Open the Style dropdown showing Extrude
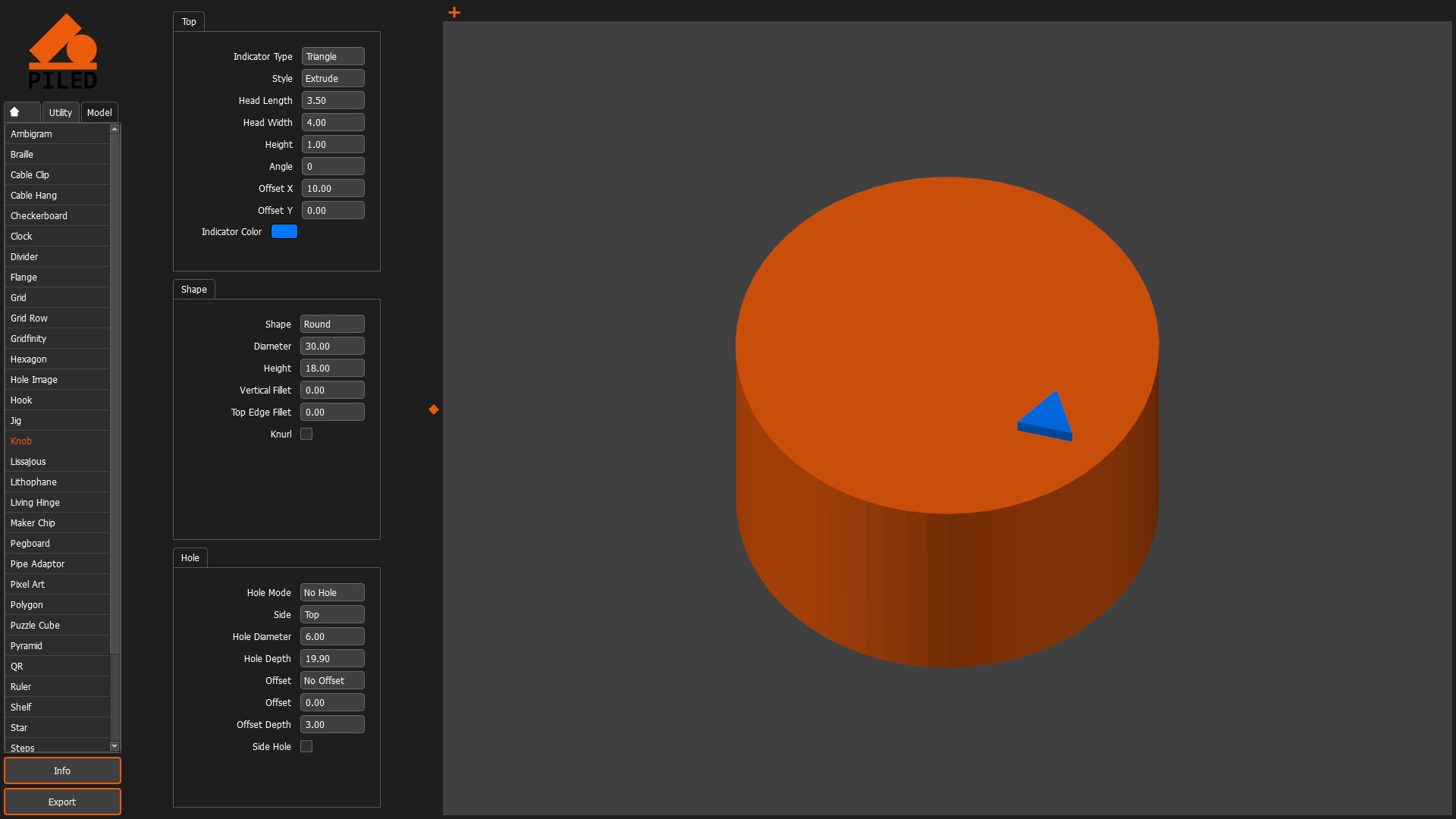The width and height of the screenshot is (1456, 819). click(x=332, y=78)
